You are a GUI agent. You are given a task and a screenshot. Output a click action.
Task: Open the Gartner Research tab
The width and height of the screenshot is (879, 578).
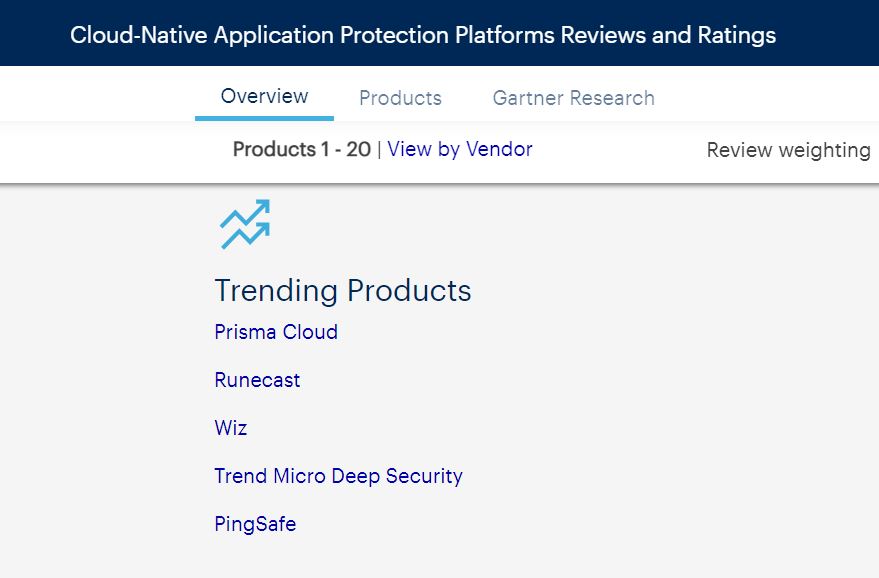pyautogui.click(x=573, y=98)
